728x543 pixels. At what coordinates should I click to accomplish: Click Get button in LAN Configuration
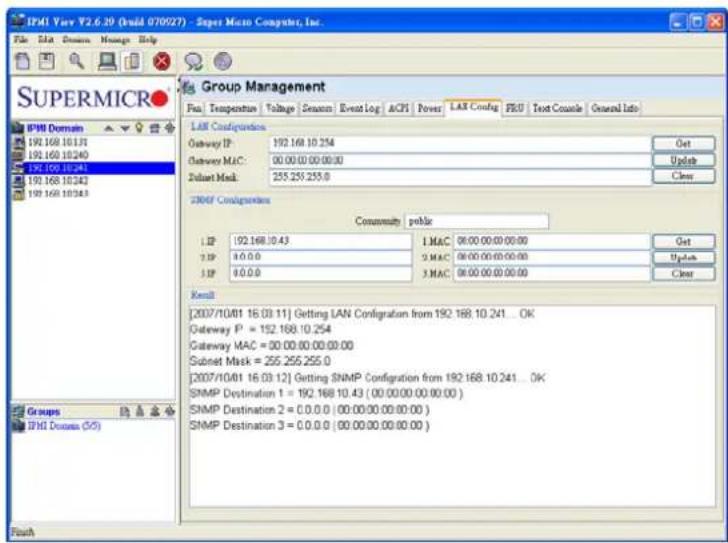click(x=683, y=144)
